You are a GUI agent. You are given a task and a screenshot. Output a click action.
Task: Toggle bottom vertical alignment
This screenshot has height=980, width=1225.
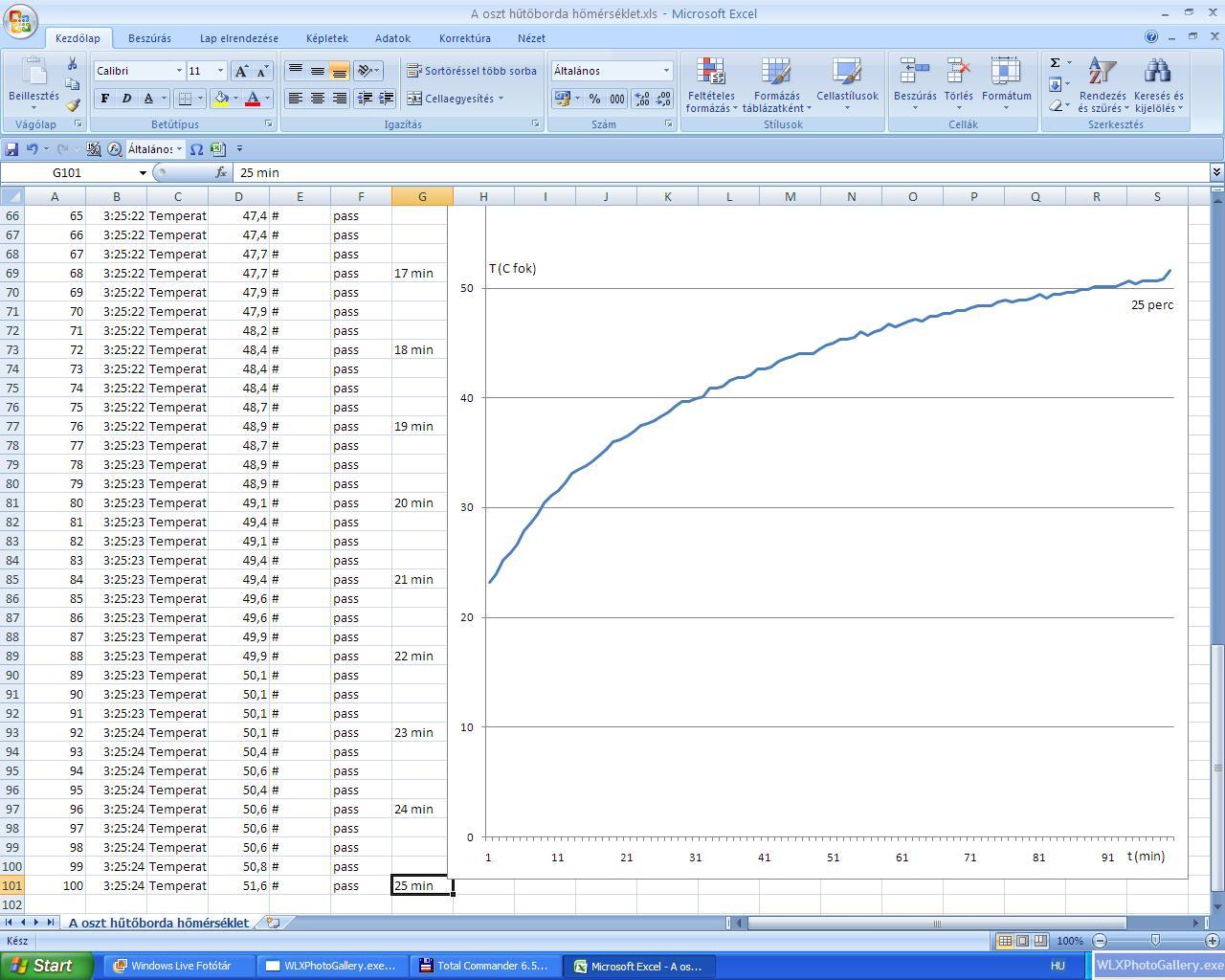[339, 71]
